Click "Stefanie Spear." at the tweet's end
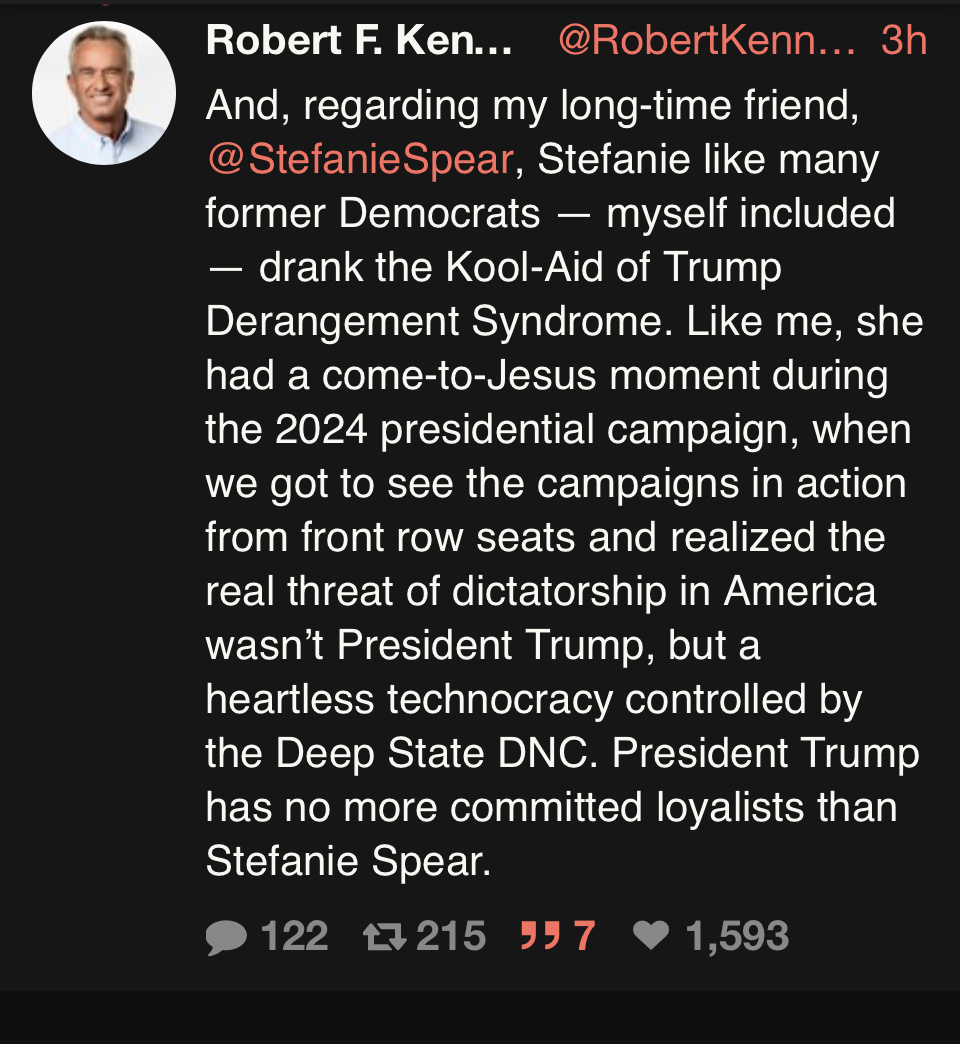The width and height of the screenshot is (960, 1044). pos(348,862)
